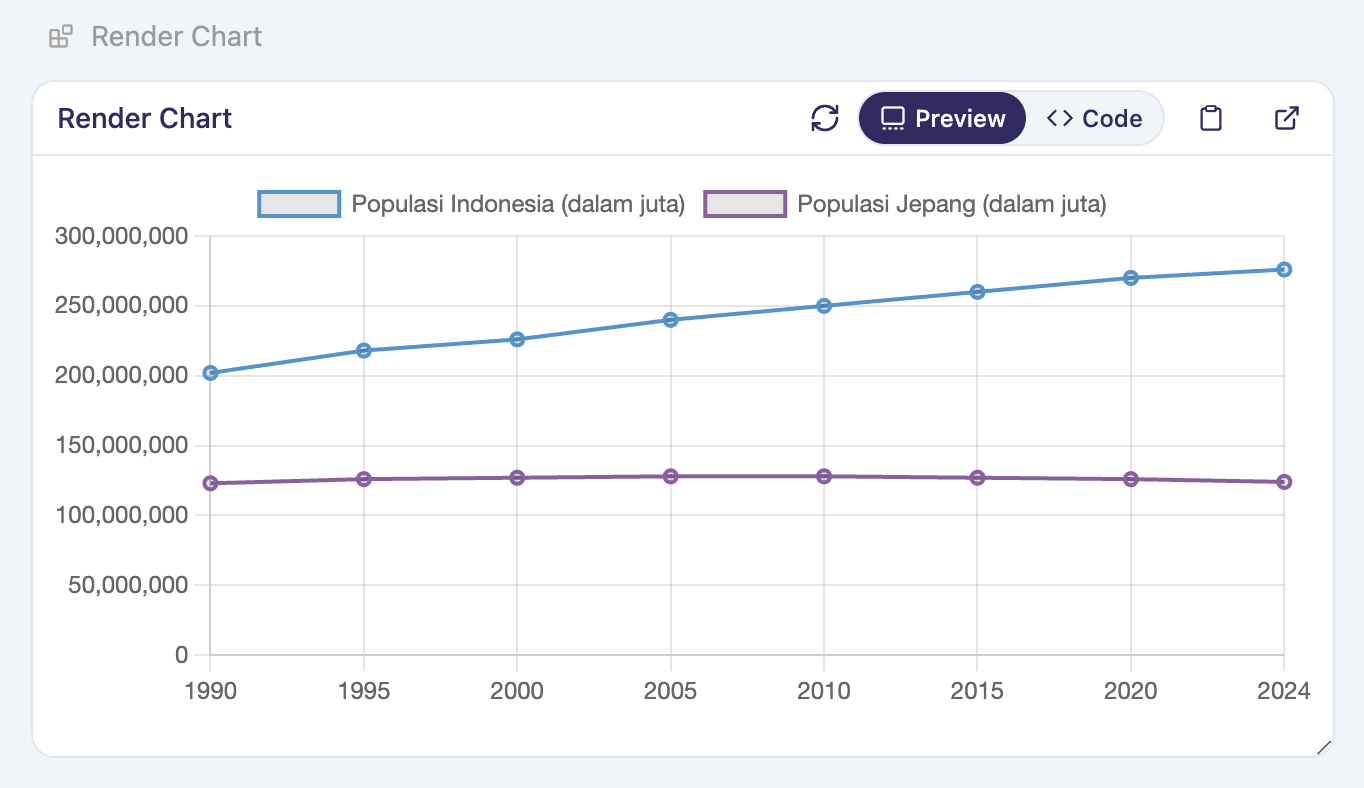Open chart in new window icon
Screen dimensions: 1364x788
1287,118
